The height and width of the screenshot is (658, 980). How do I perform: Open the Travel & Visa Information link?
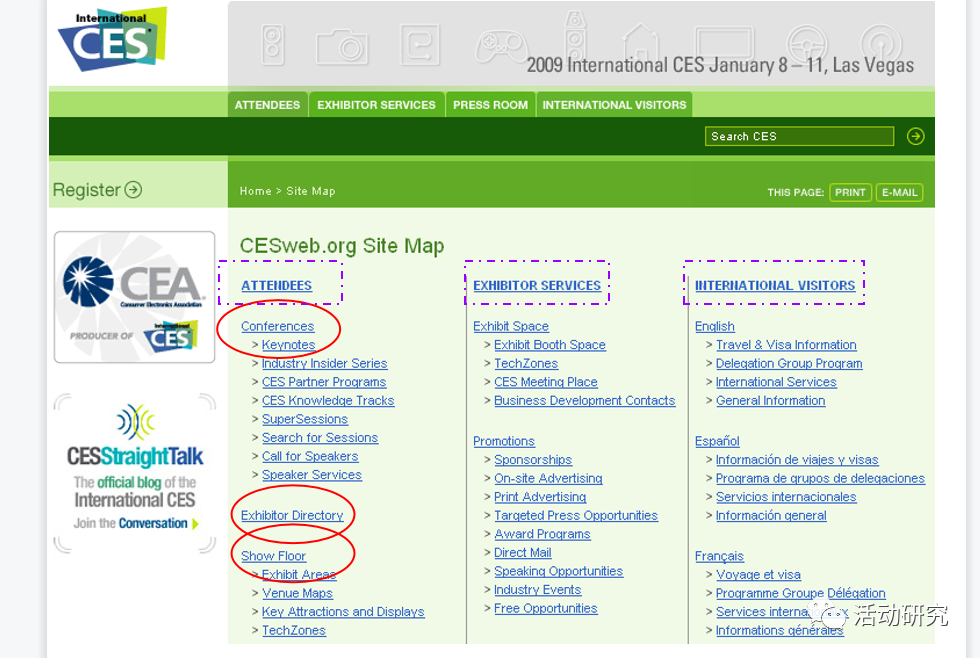pos(786,345)
